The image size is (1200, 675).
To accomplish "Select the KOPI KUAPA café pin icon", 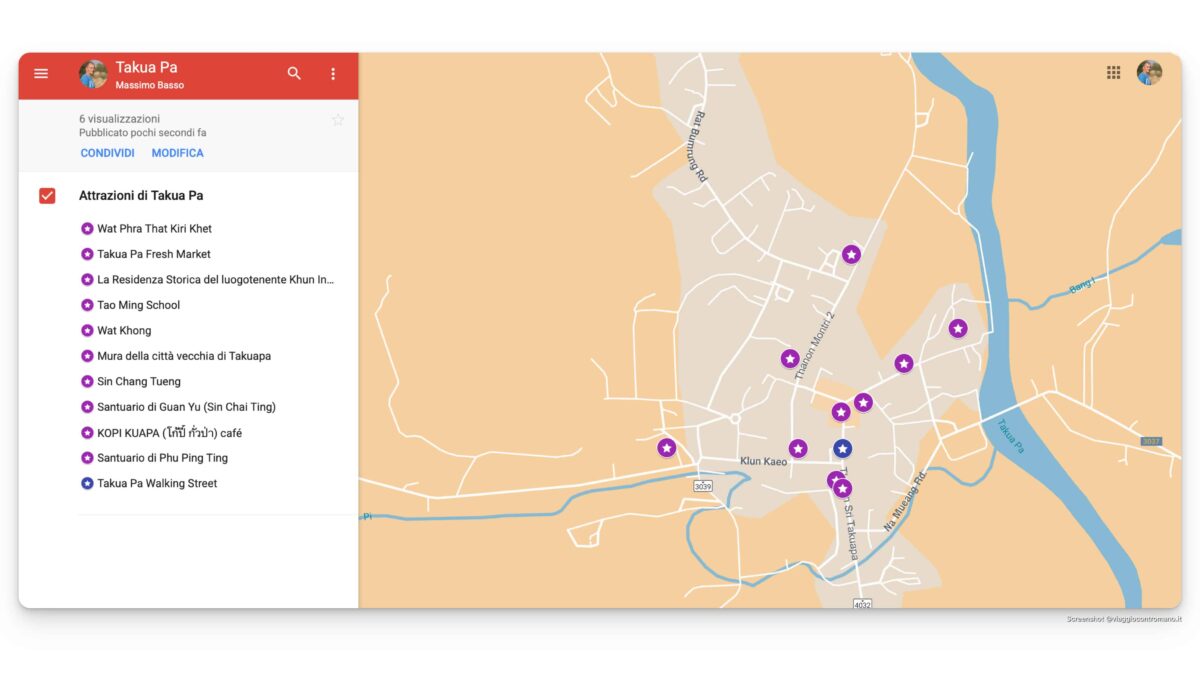I will pos(85,432).
